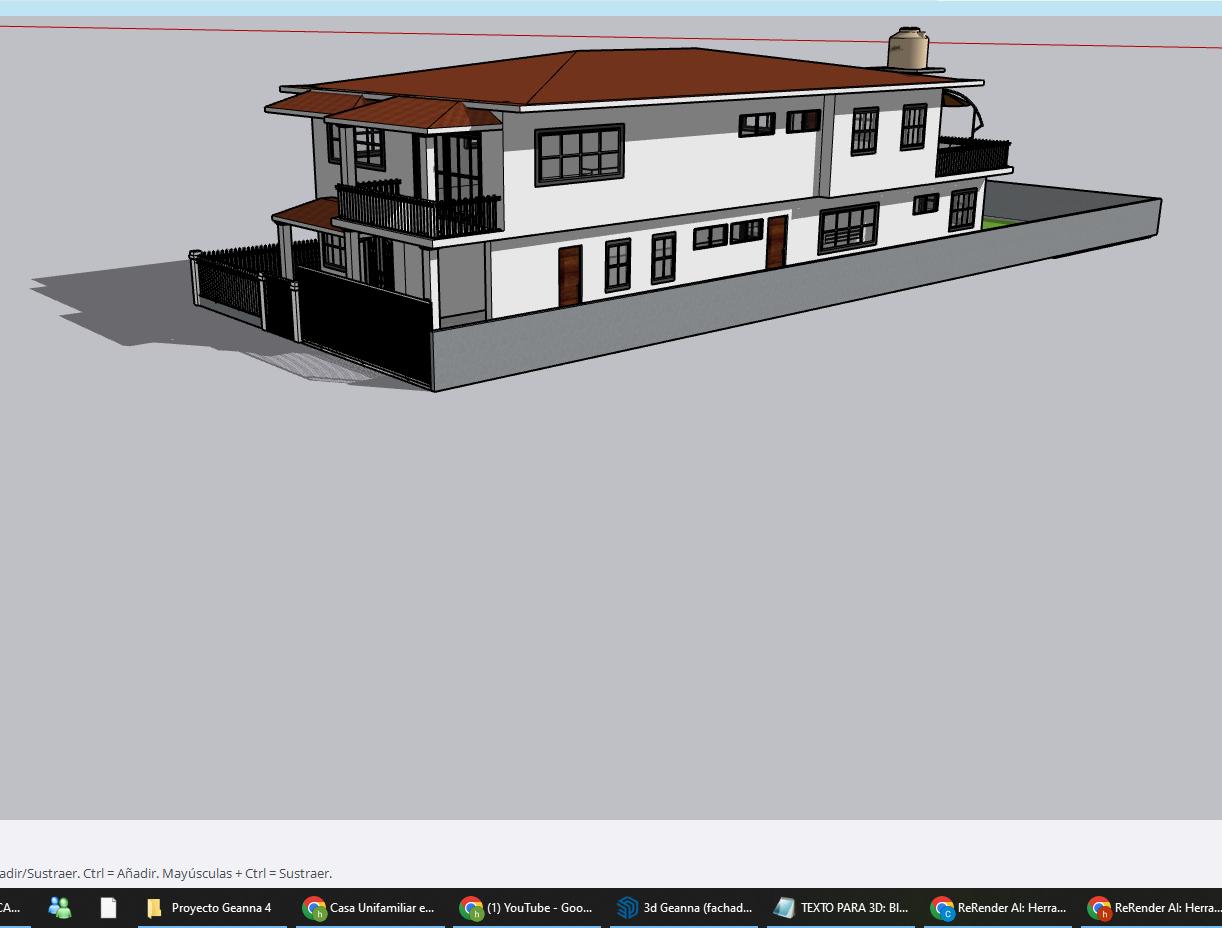
Task: Select the front balcony railing
Action: (x=417, y=213)
